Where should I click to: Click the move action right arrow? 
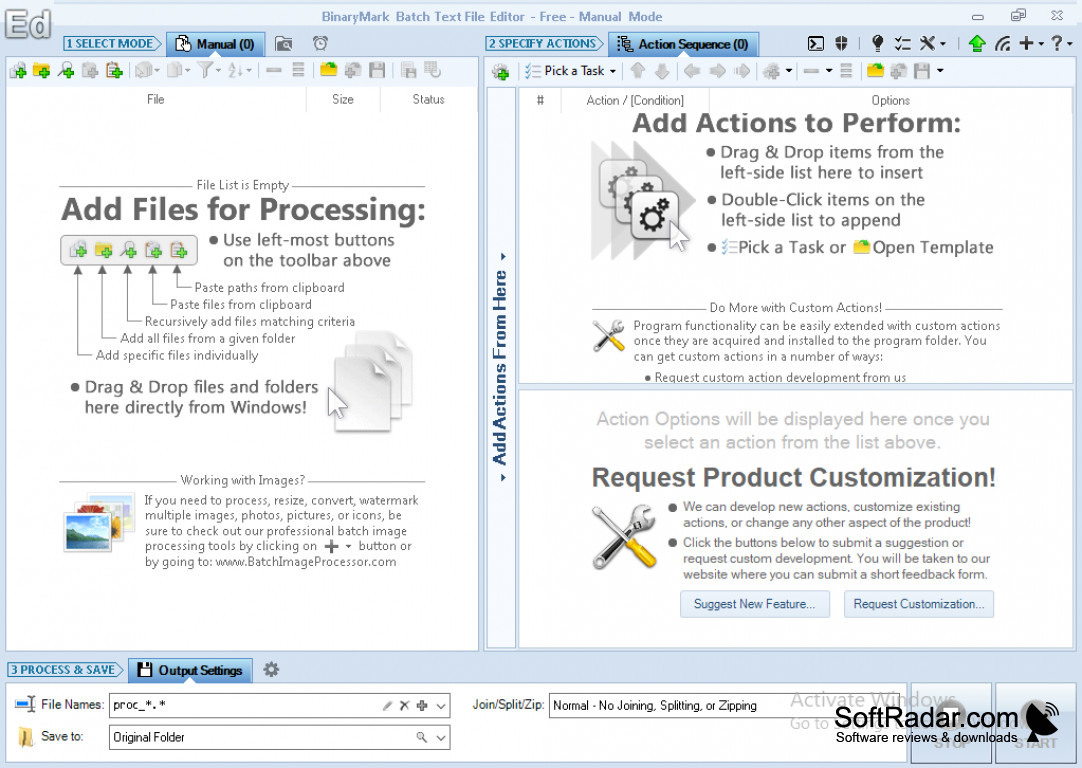[x=717, y=71]
